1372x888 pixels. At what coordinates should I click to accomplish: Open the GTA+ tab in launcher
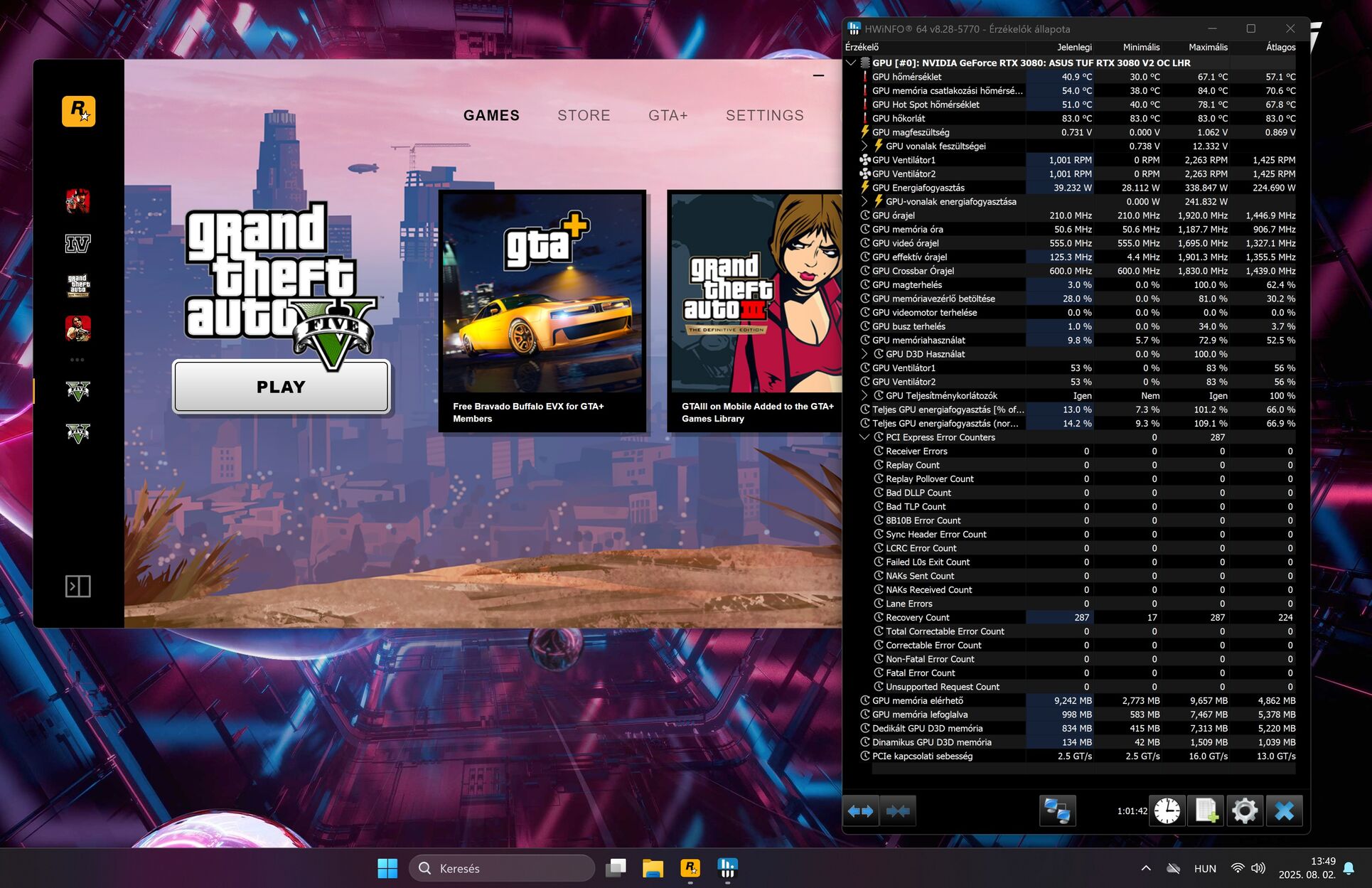click(668, 115)
